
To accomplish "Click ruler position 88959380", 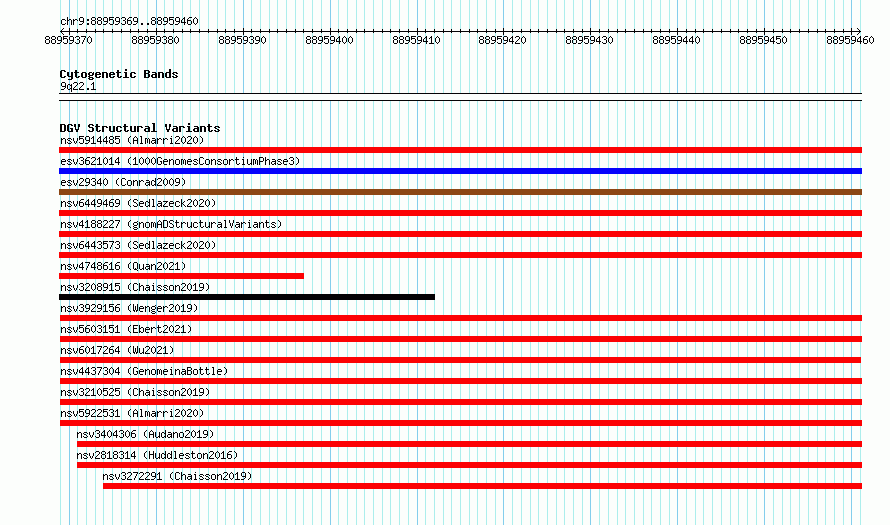I will click(155, 40).
